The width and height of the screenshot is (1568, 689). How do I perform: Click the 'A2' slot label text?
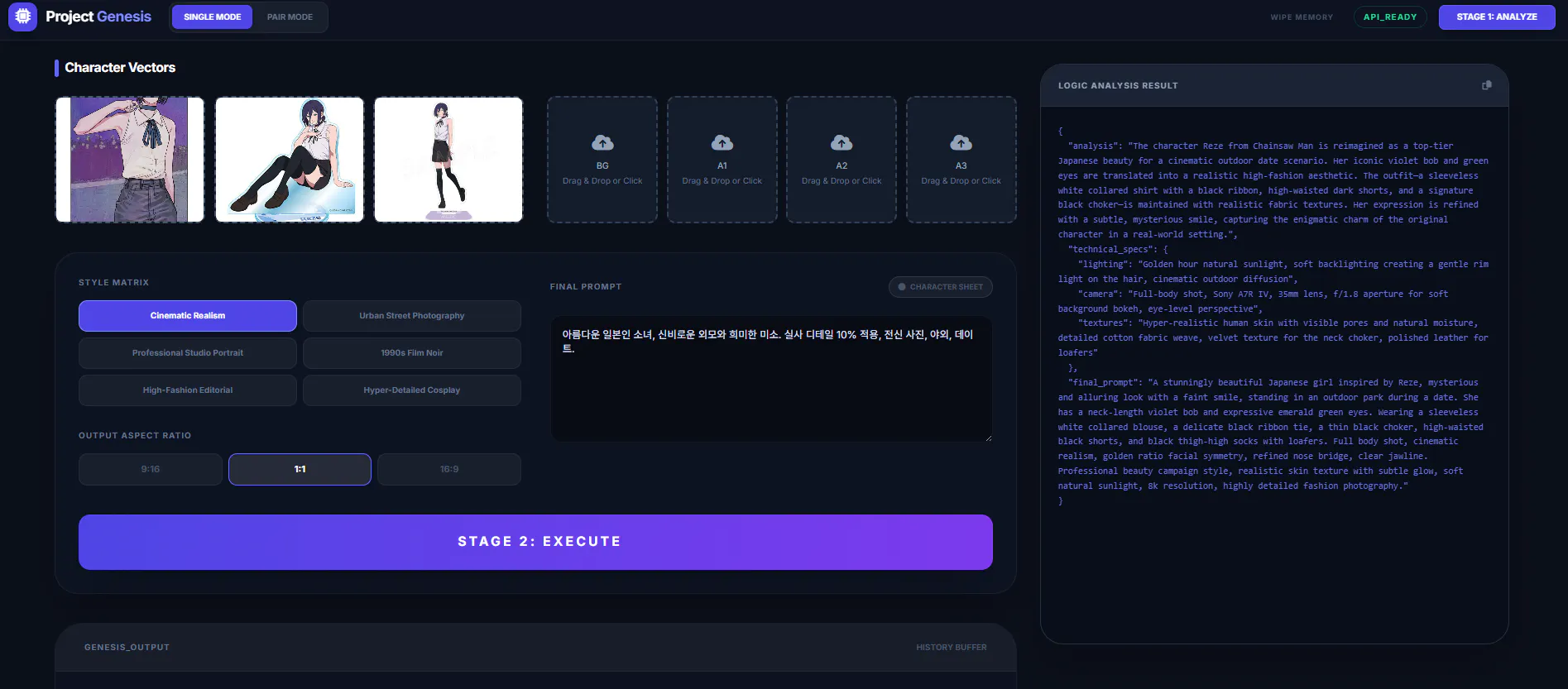pos(842,165)
